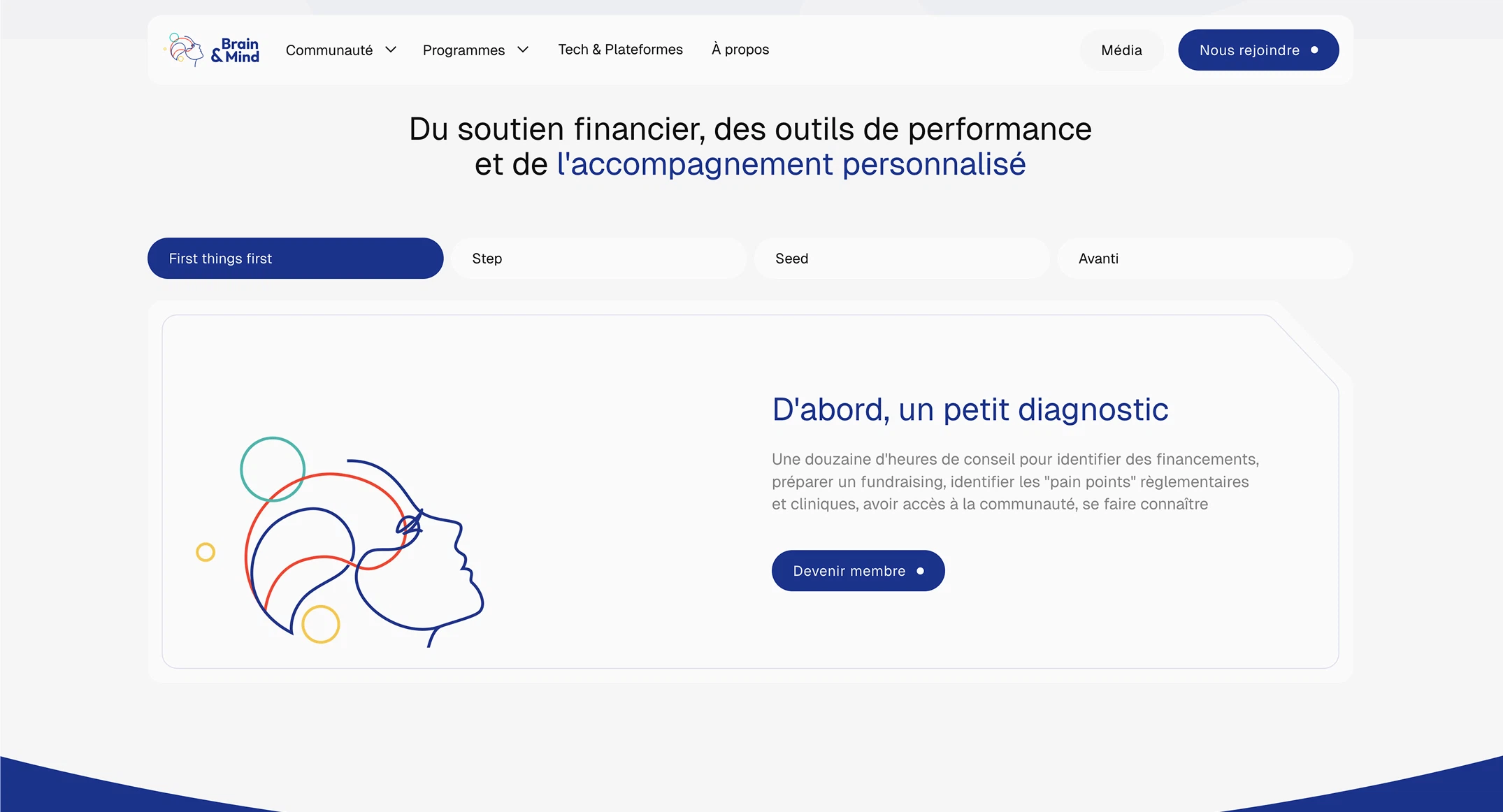Screen dimensions: 1503x812
Task: Open the À propos page
Action: point(740,50)
